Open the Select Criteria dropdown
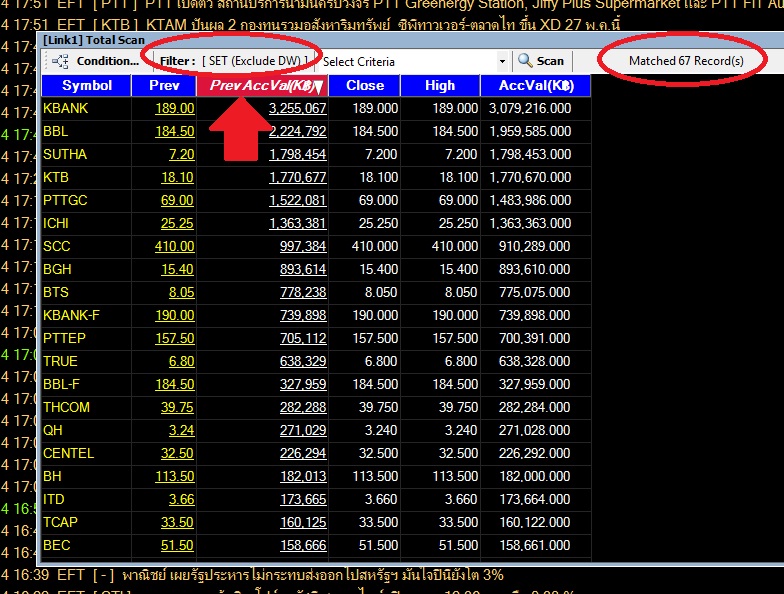The width and height of the screenshot is (784, 594). click(x=415, y=62)
